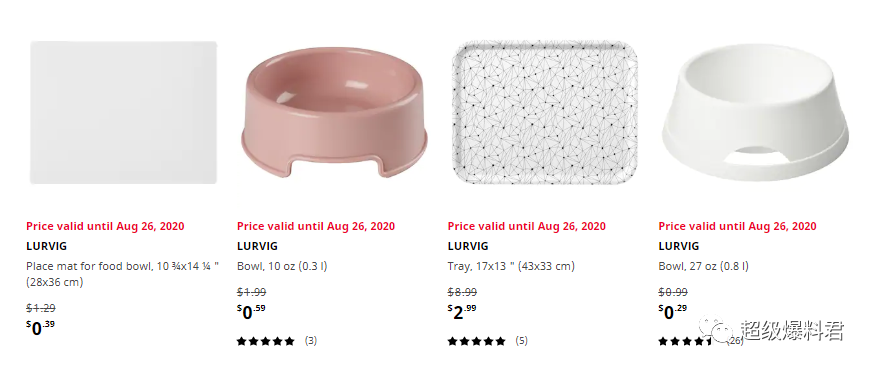Click the five-star rating under the tray

pyautogui.click(x=477, y=341)
